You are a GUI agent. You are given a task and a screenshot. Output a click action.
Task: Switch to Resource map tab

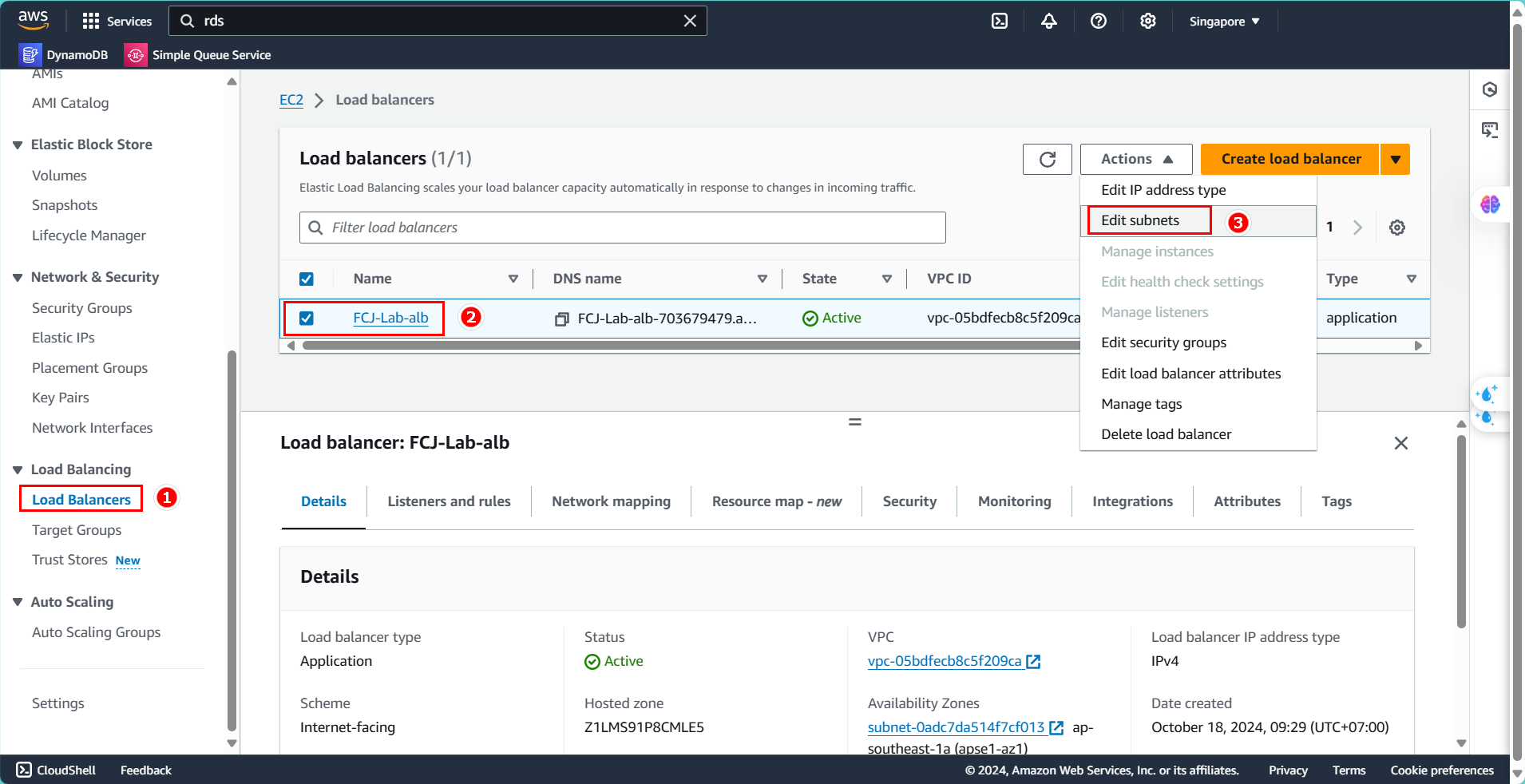(x=777, y=501)
